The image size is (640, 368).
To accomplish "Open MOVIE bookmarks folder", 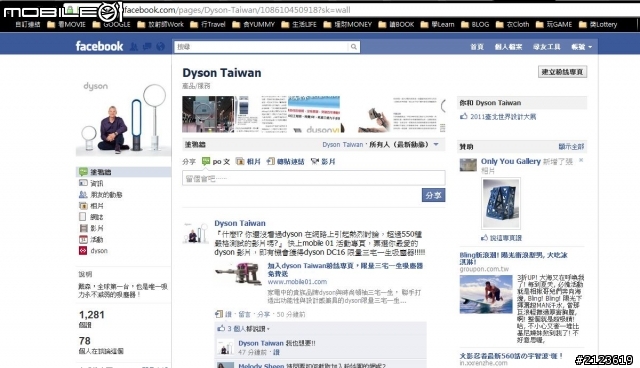I will coord(67,24).
